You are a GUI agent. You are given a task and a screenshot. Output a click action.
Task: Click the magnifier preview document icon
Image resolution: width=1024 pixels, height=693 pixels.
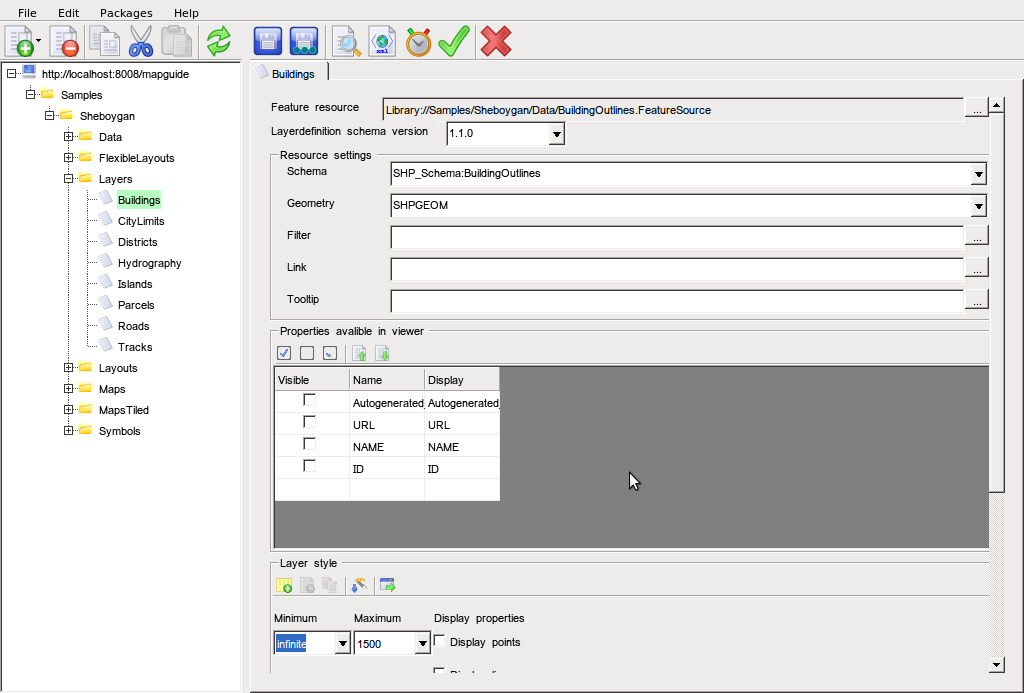click(346, 41)
